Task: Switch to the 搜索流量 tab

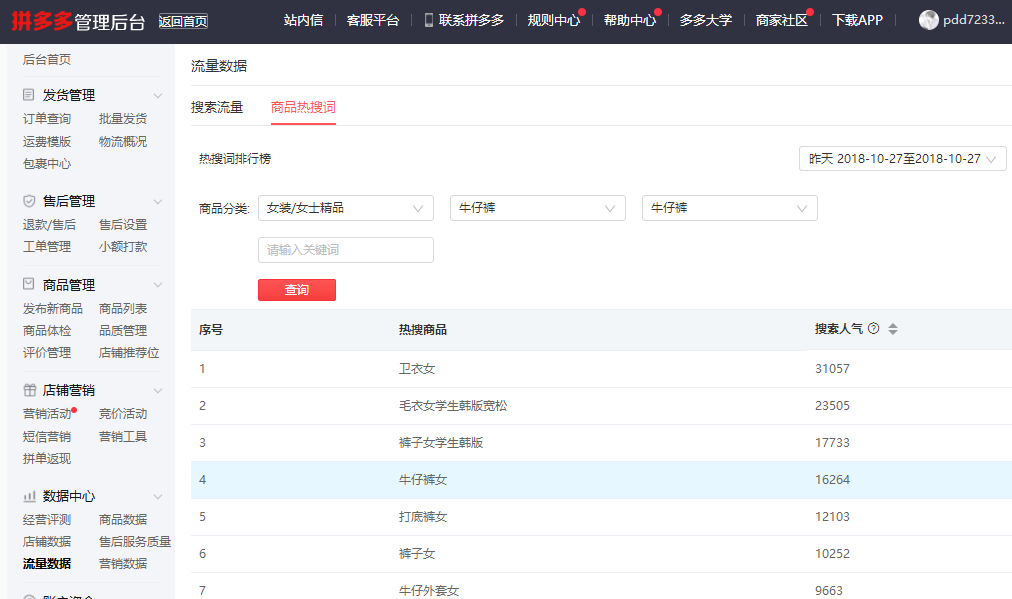Action: [x=217, y=107]
